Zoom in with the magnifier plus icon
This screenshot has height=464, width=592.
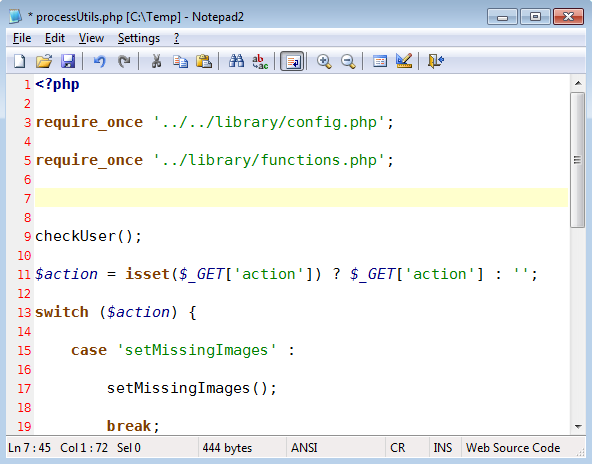tap(324, 61)
